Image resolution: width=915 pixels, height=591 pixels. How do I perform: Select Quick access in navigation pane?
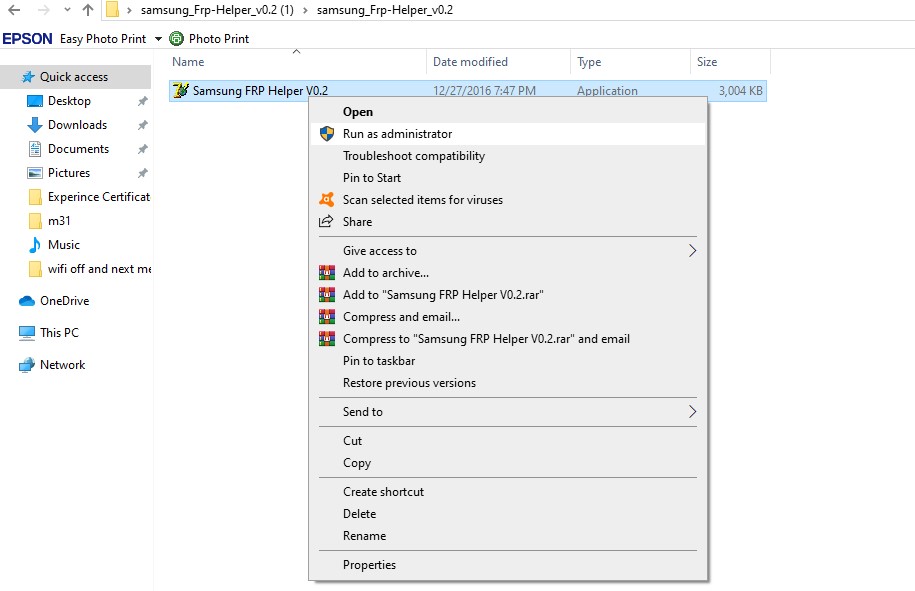point(75,77)
